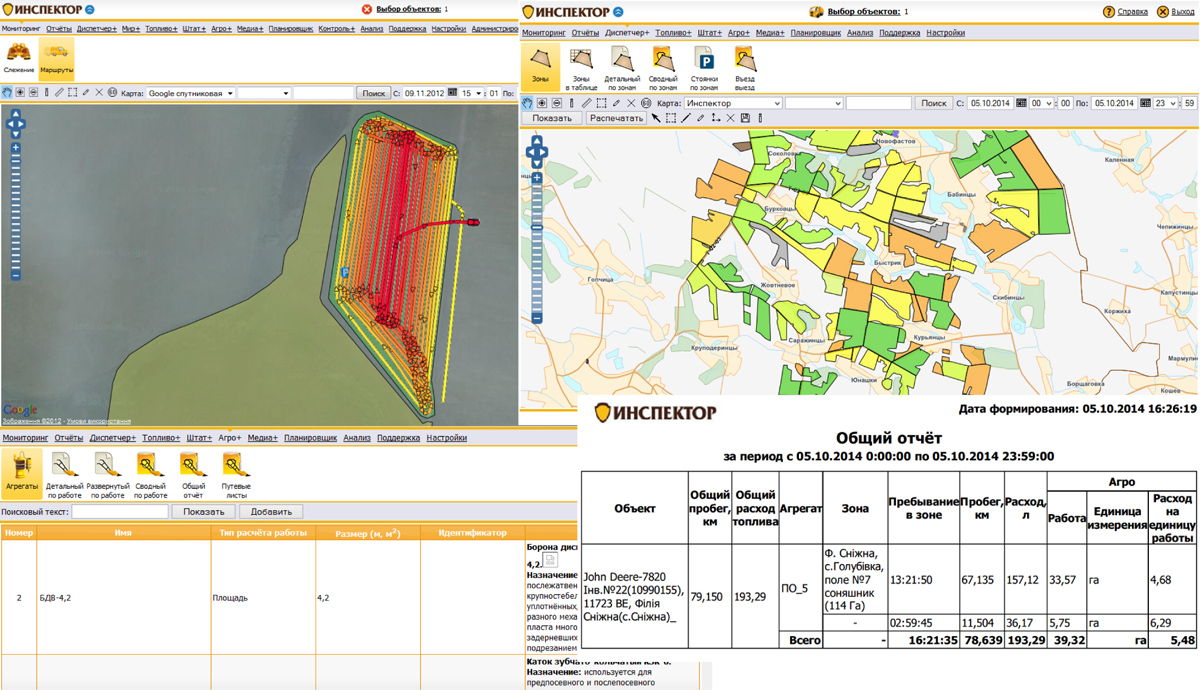Click search input left of Поиск in zones window

tap(878, 103)
